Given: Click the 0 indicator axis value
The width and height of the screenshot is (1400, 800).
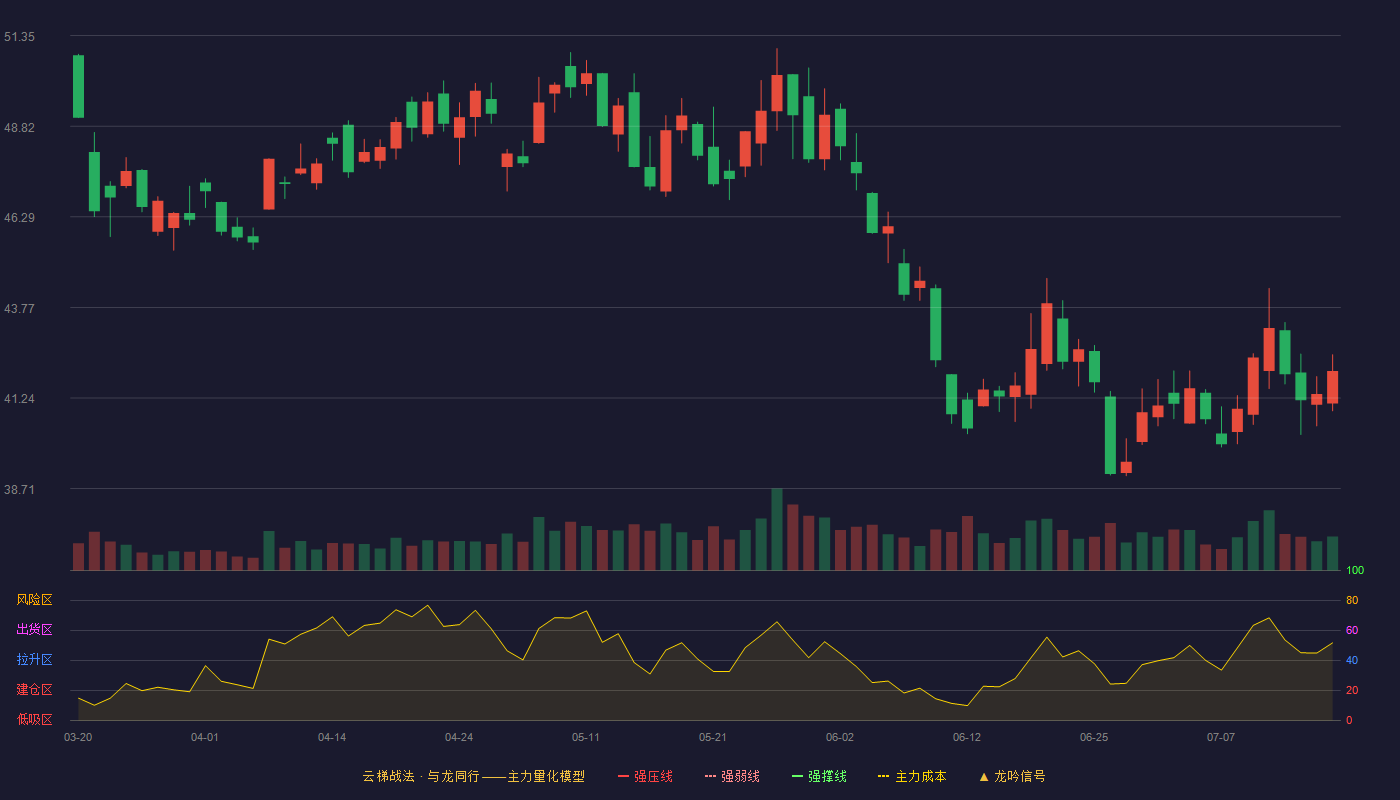Looking at the screenshot, I should tap(1349, 720).
